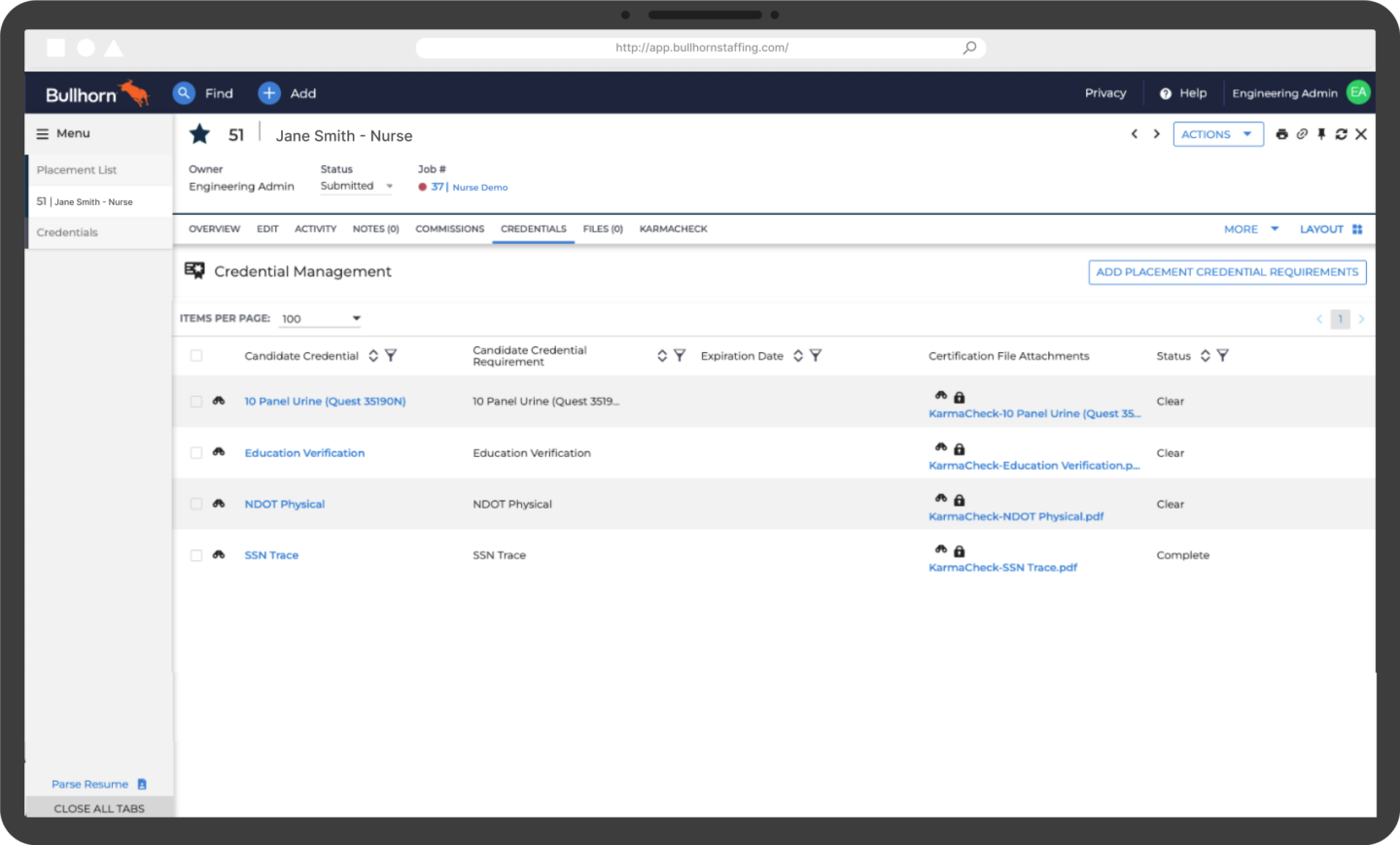Close the Jane Smith record

(x=1361, y=134)
